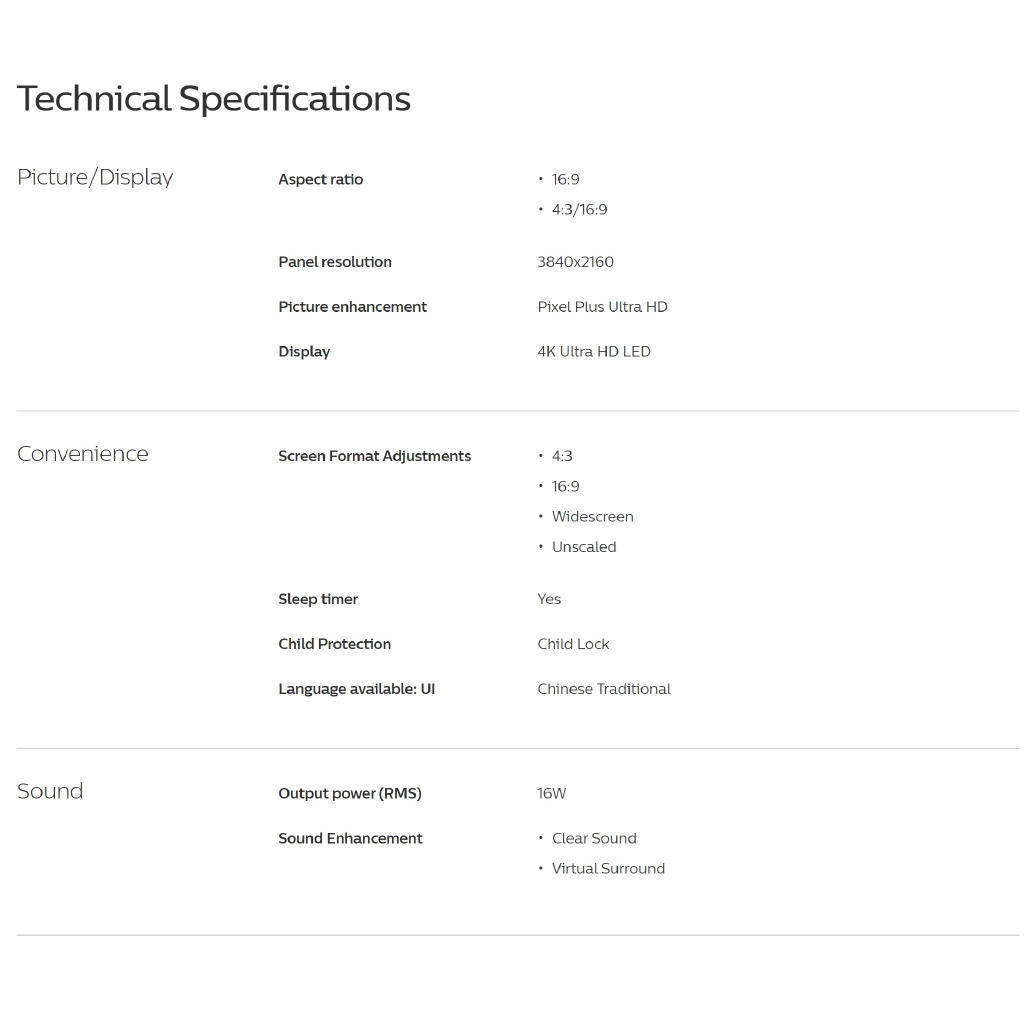Select the 4K Ultra HD LED value

pos(593,352)
